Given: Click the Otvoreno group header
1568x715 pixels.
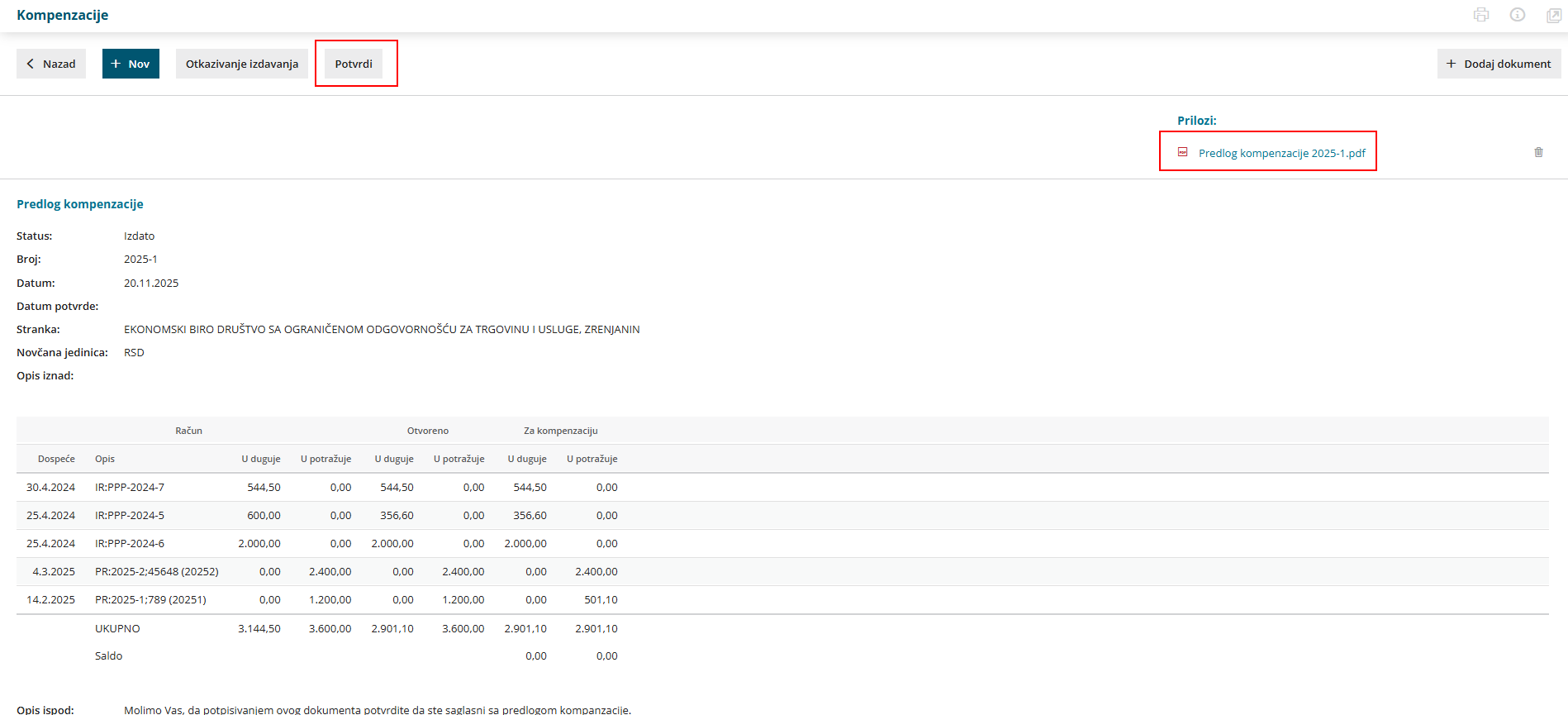Looking at the screenshot, I should (x=428, y=431).
